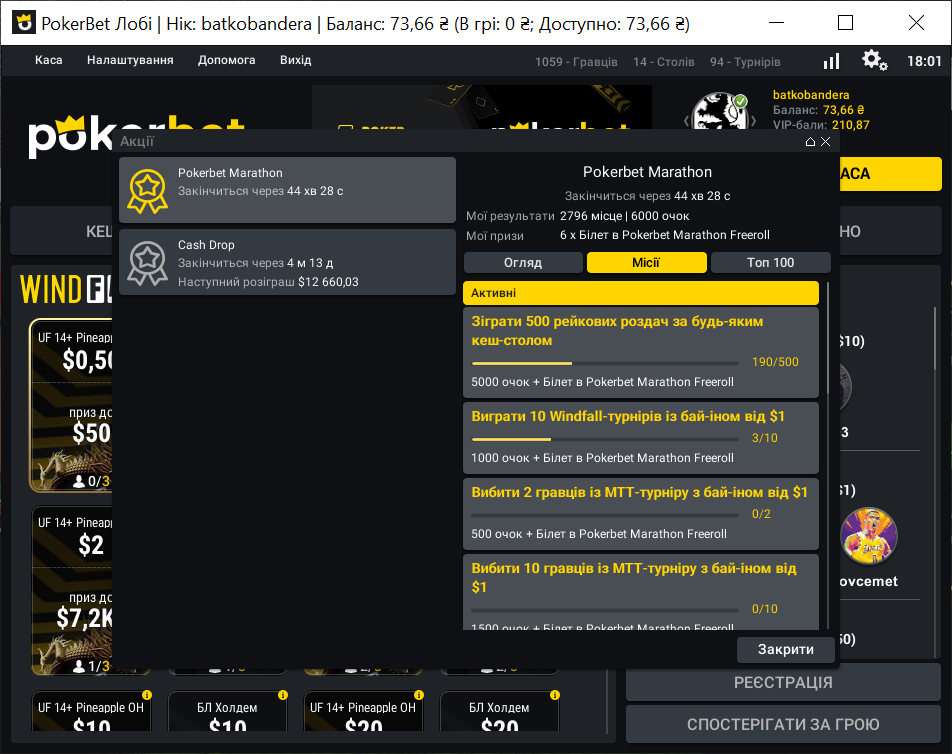Select the Cash Drop promotion row
The image size is (952, 754).
pyautogui.click(x=287, y=262)
